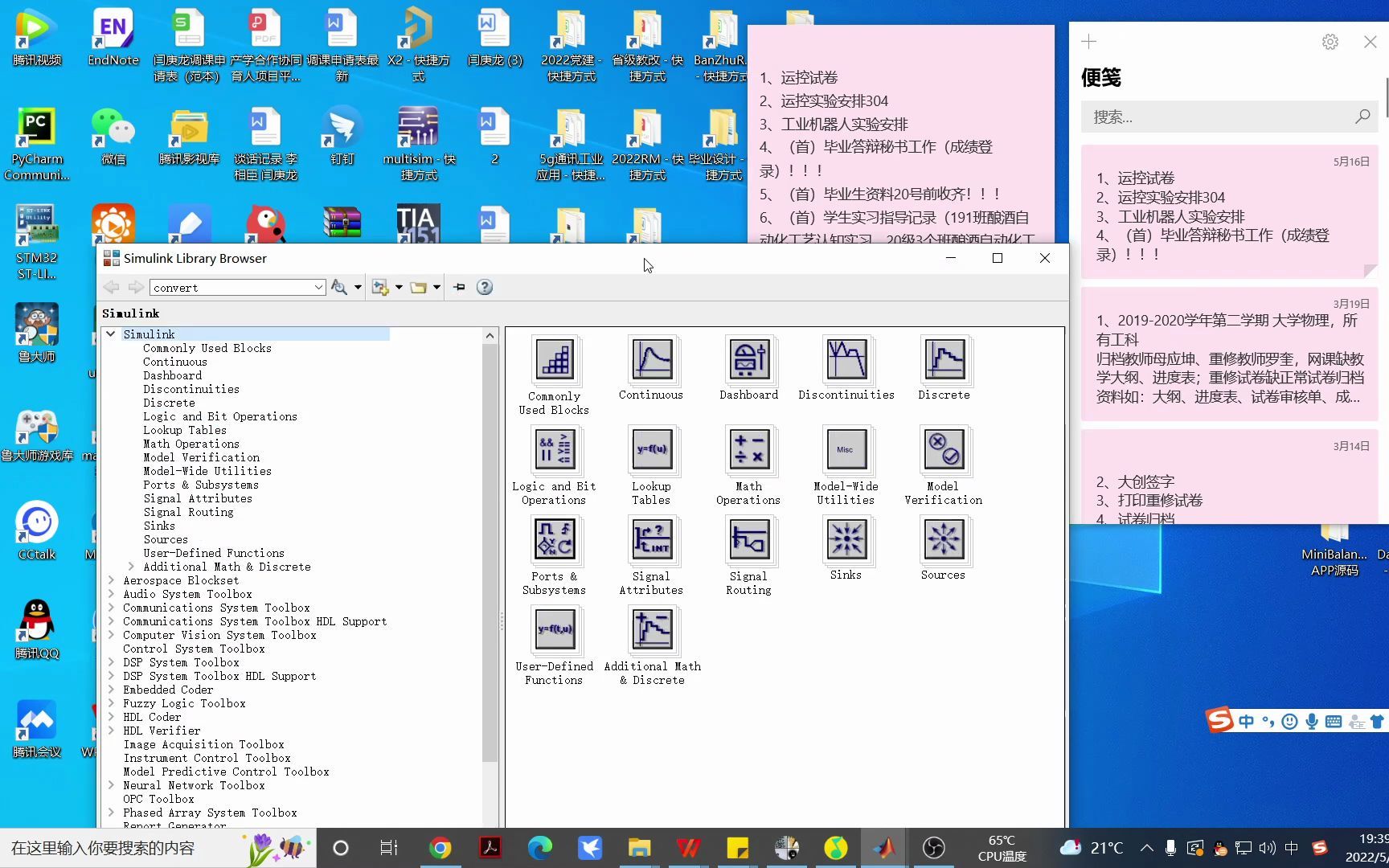Image resolution: width=1389 pixels, height=868 pixels.
Task: Open the new model dropdown arrow
Action: point(399,287)
